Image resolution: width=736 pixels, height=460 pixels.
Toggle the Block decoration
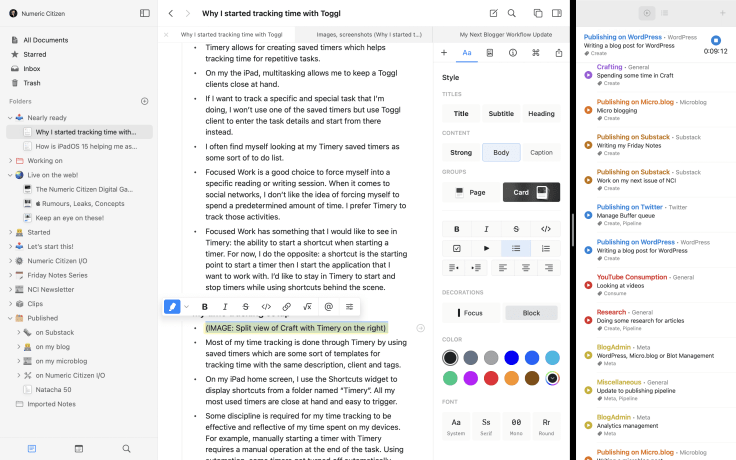coord(531,313)
